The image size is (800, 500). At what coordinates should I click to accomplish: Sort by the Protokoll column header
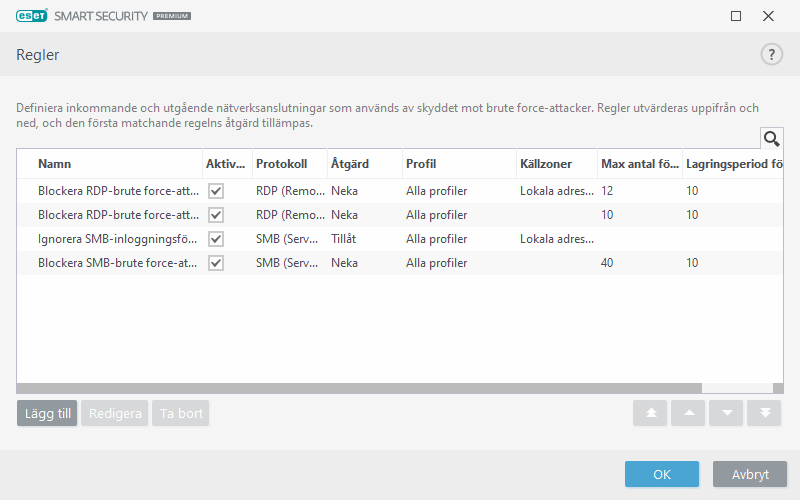pyautogui.click(x=281, y=164)
